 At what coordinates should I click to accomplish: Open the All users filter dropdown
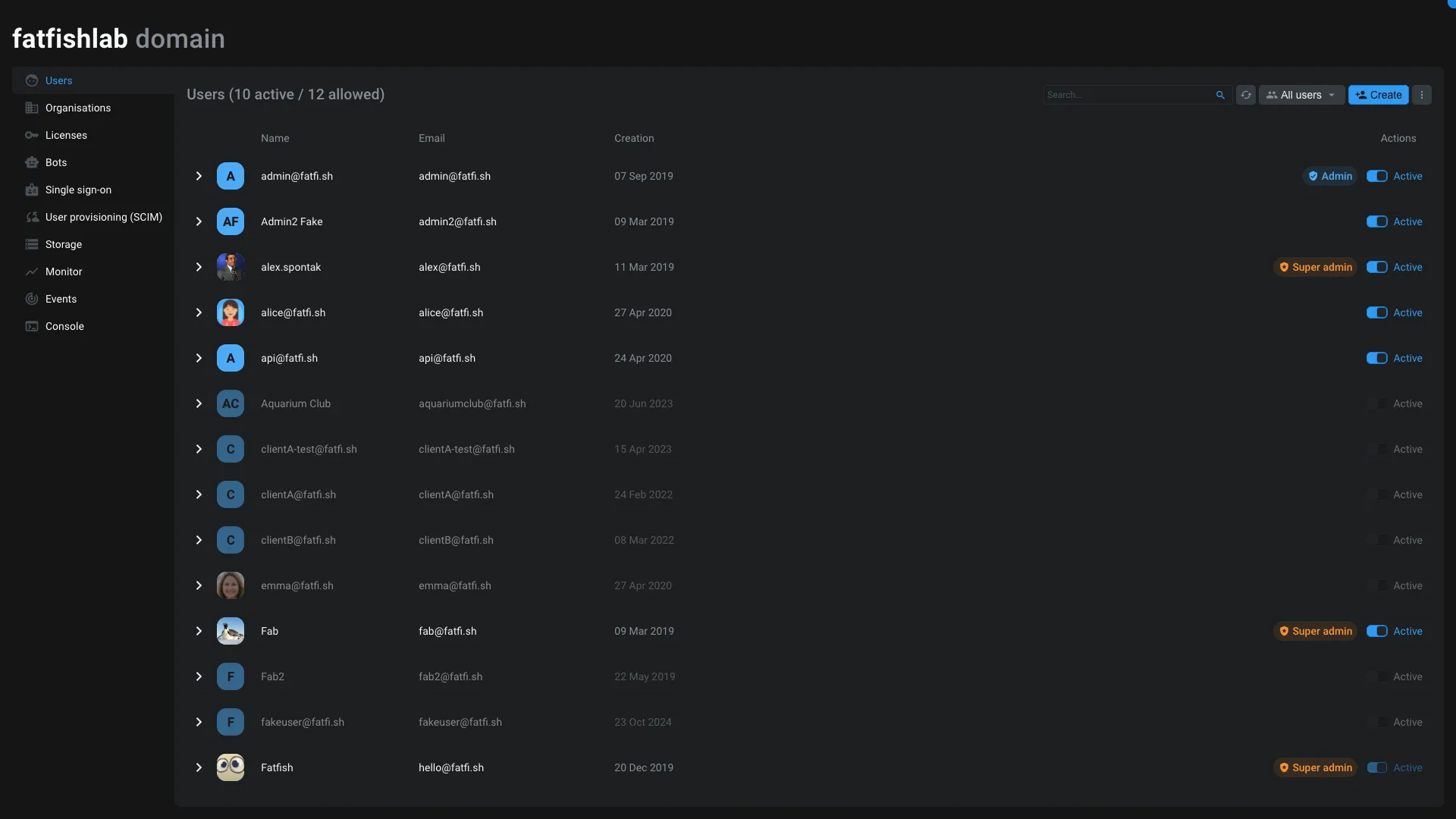click(x=1301, y=95)
